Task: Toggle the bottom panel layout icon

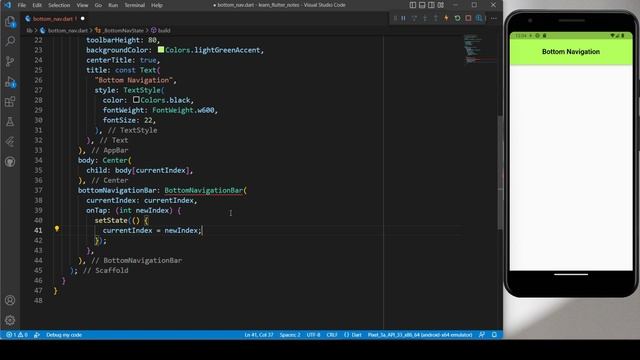Action: [x=422, y=5]
